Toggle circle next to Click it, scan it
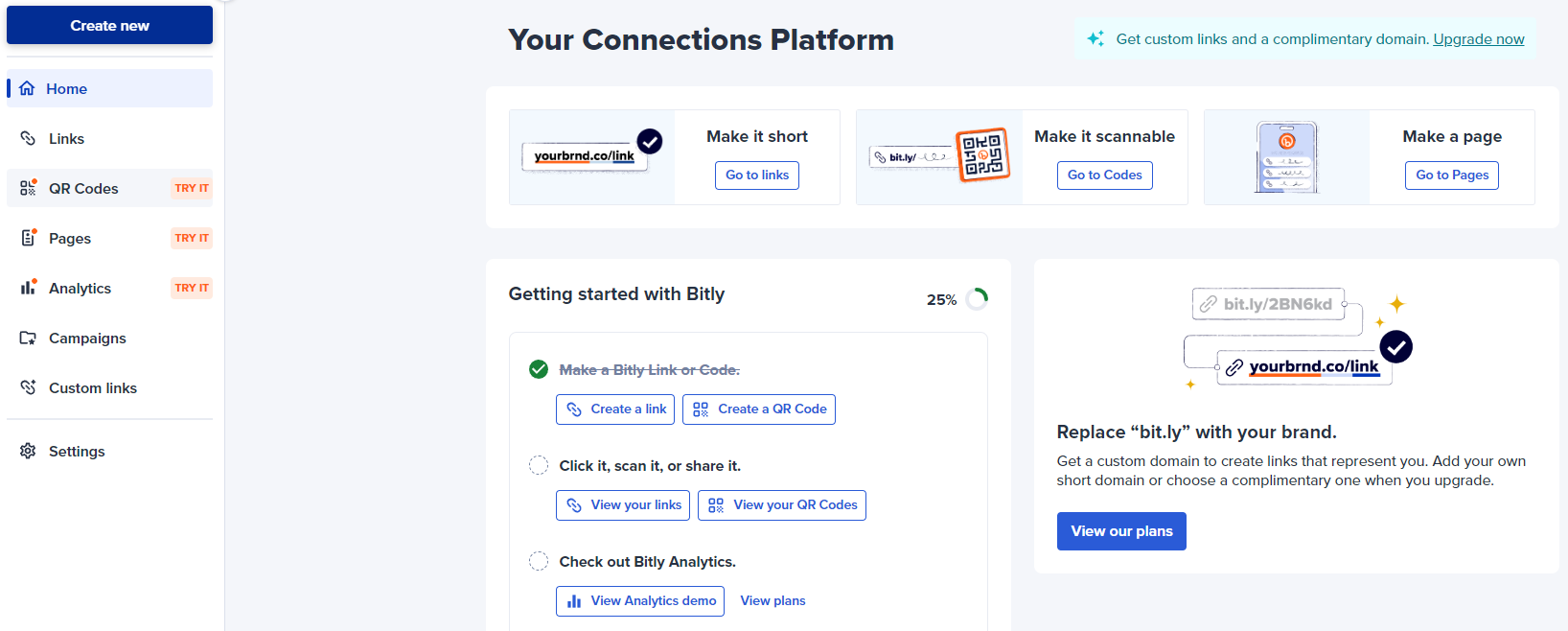Image resolution: width=1568 pixels, height=631 pixels. click(539, 465)
